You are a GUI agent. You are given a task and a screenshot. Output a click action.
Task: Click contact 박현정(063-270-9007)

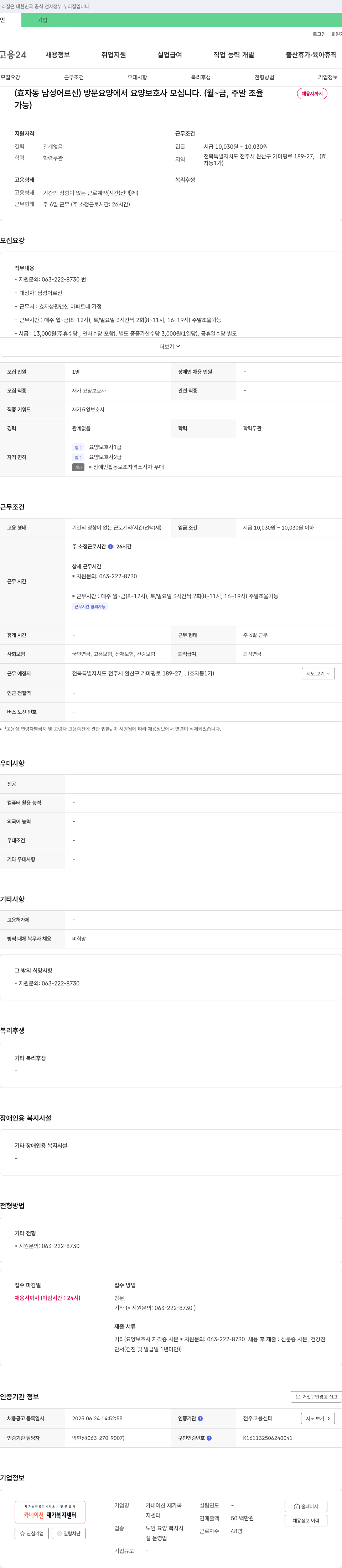98,1438
